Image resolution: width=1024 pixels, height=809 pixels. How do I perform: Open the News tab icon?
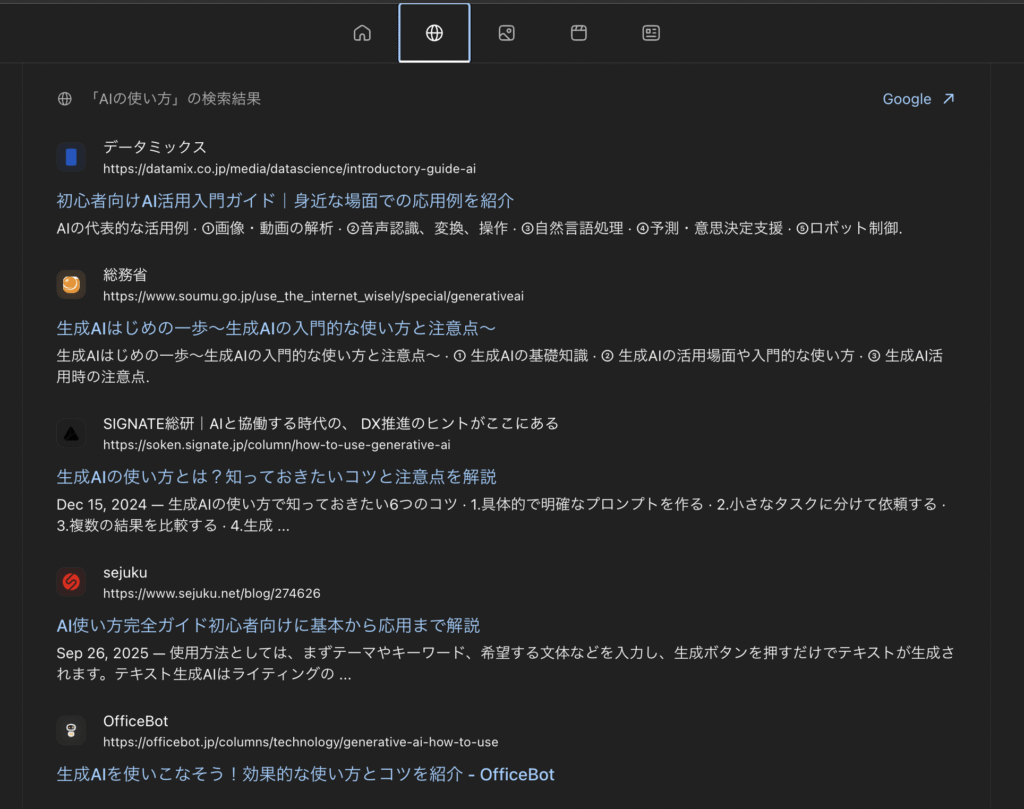[651, 33]
